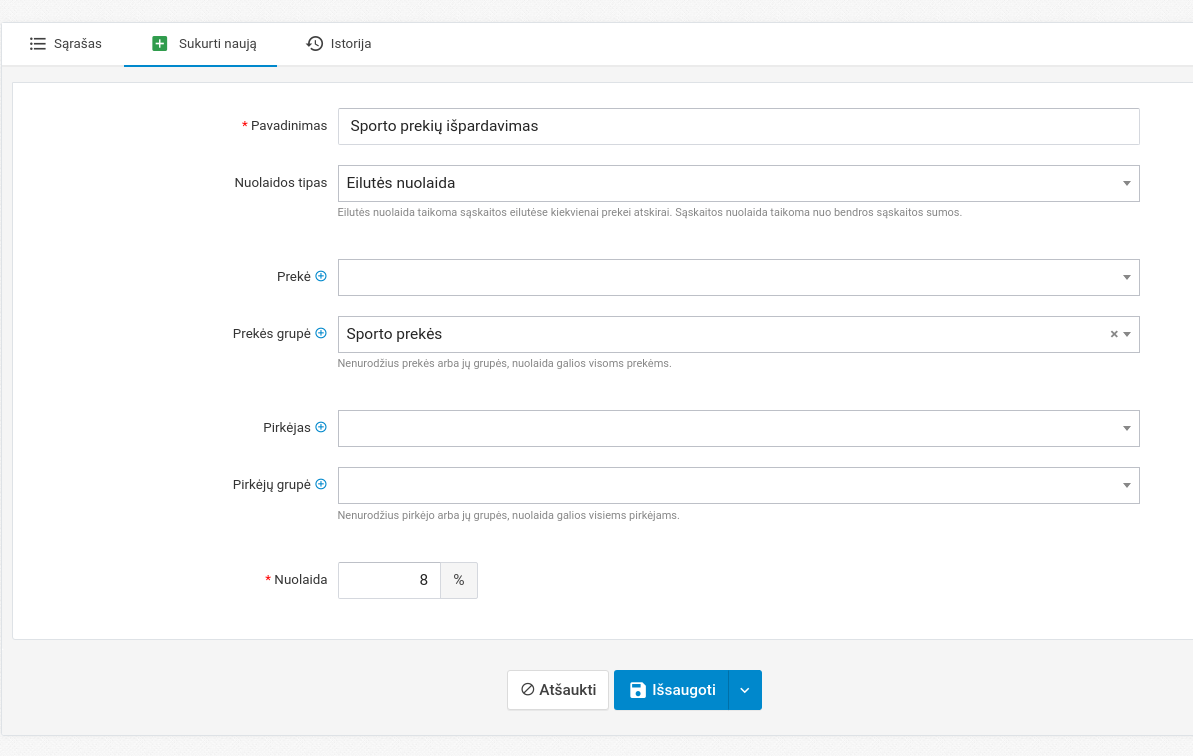Expand the Nuolaidos tipas dropdown
The height and width of the screenshot is (756, 1193).
pos(1127,184)
